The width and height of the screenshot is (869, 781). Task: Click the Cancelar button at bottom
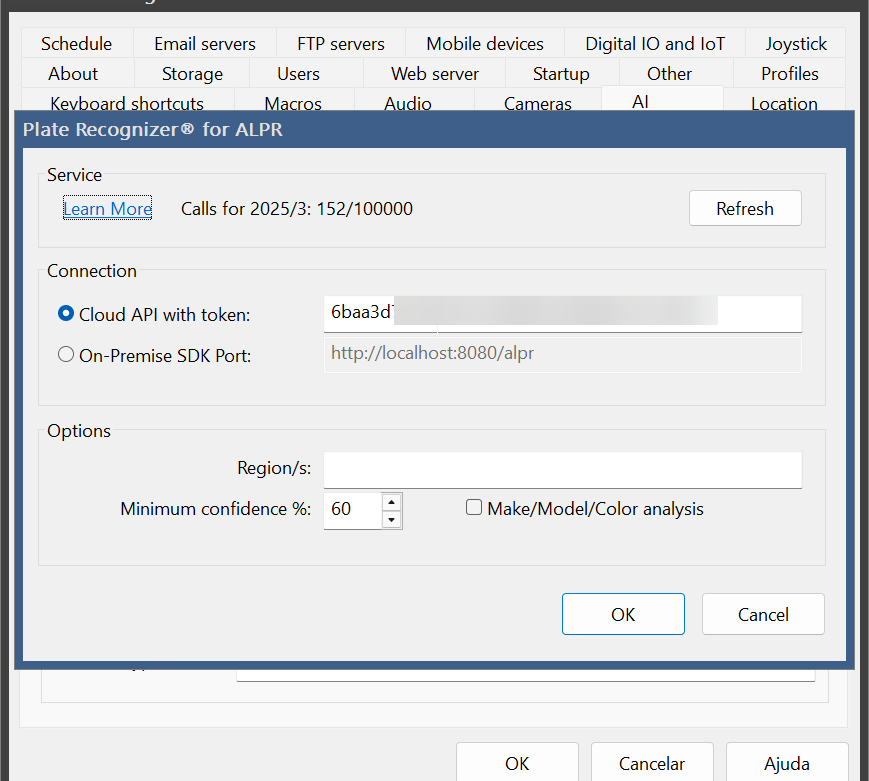pyautogui.click(x=652, y=763)
